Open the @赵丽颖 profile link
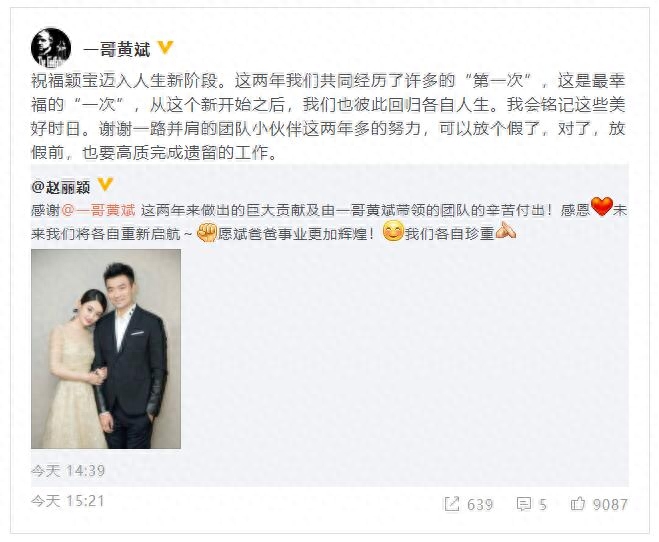Viewport: 659px width, 542px height. [61, 187]
